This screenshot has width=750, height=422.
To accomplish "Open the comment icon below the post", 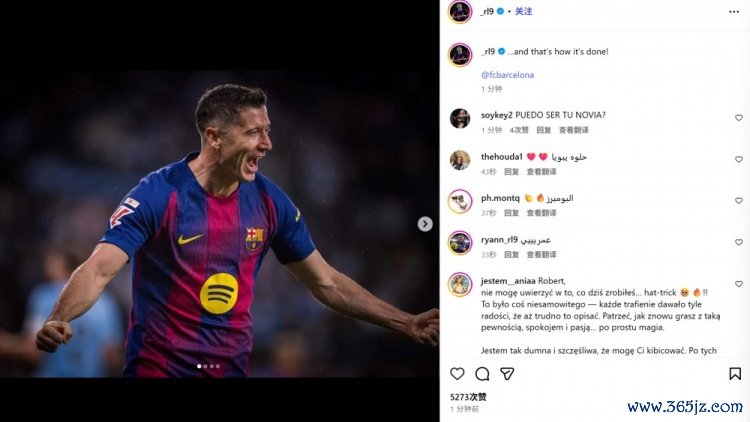I will coord(482,373).
